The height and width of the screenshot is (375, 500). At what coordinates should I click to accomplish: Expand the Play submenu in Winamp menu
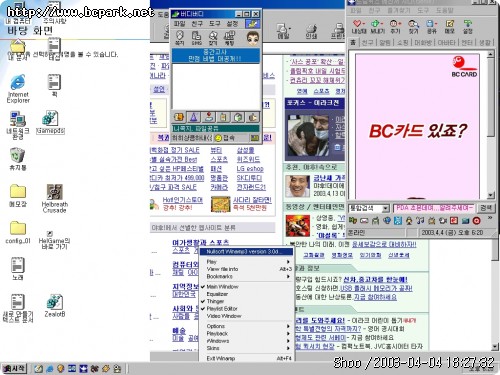tap(247, 262)
